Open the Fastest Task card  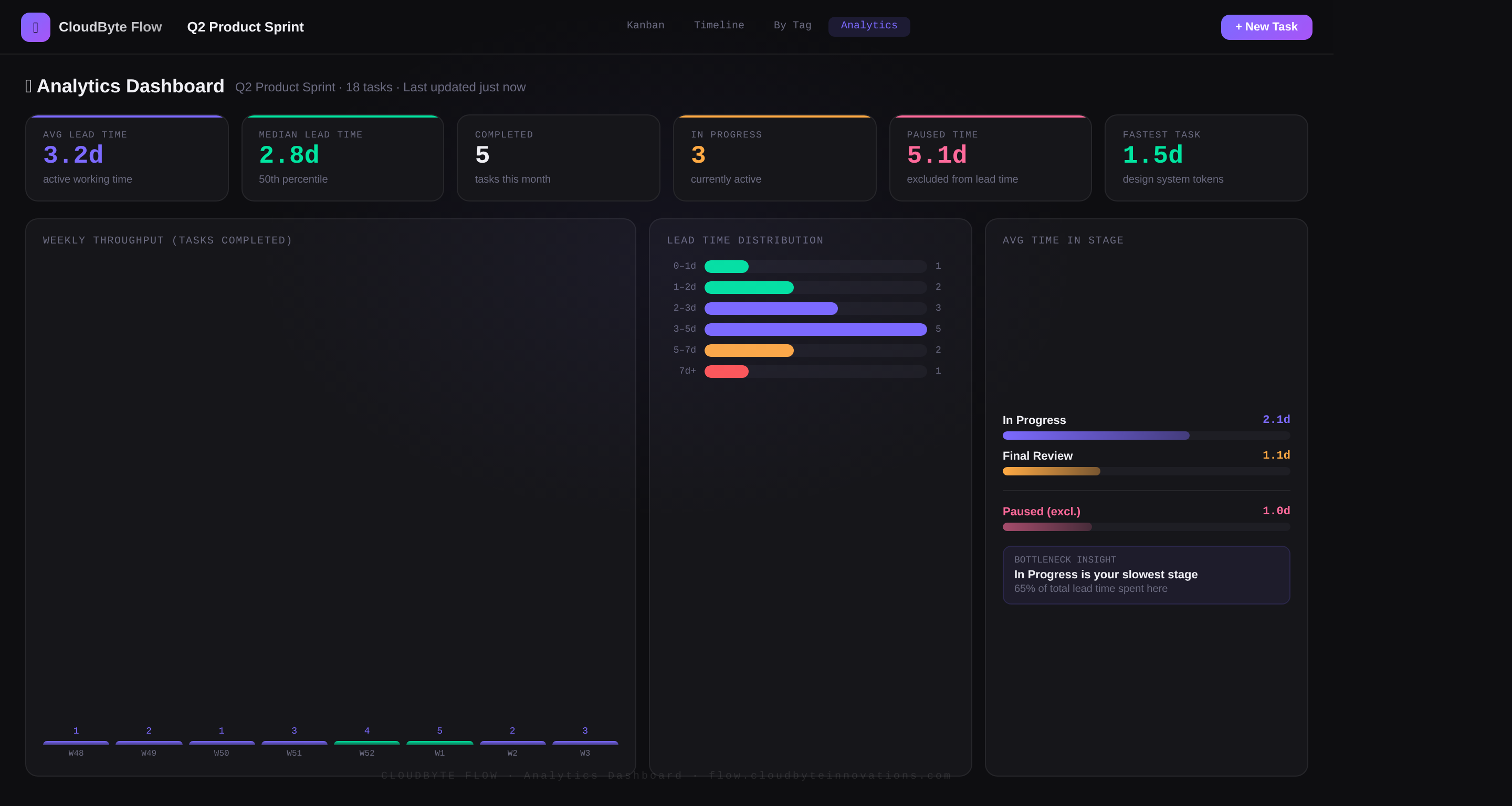(1206, 158)
